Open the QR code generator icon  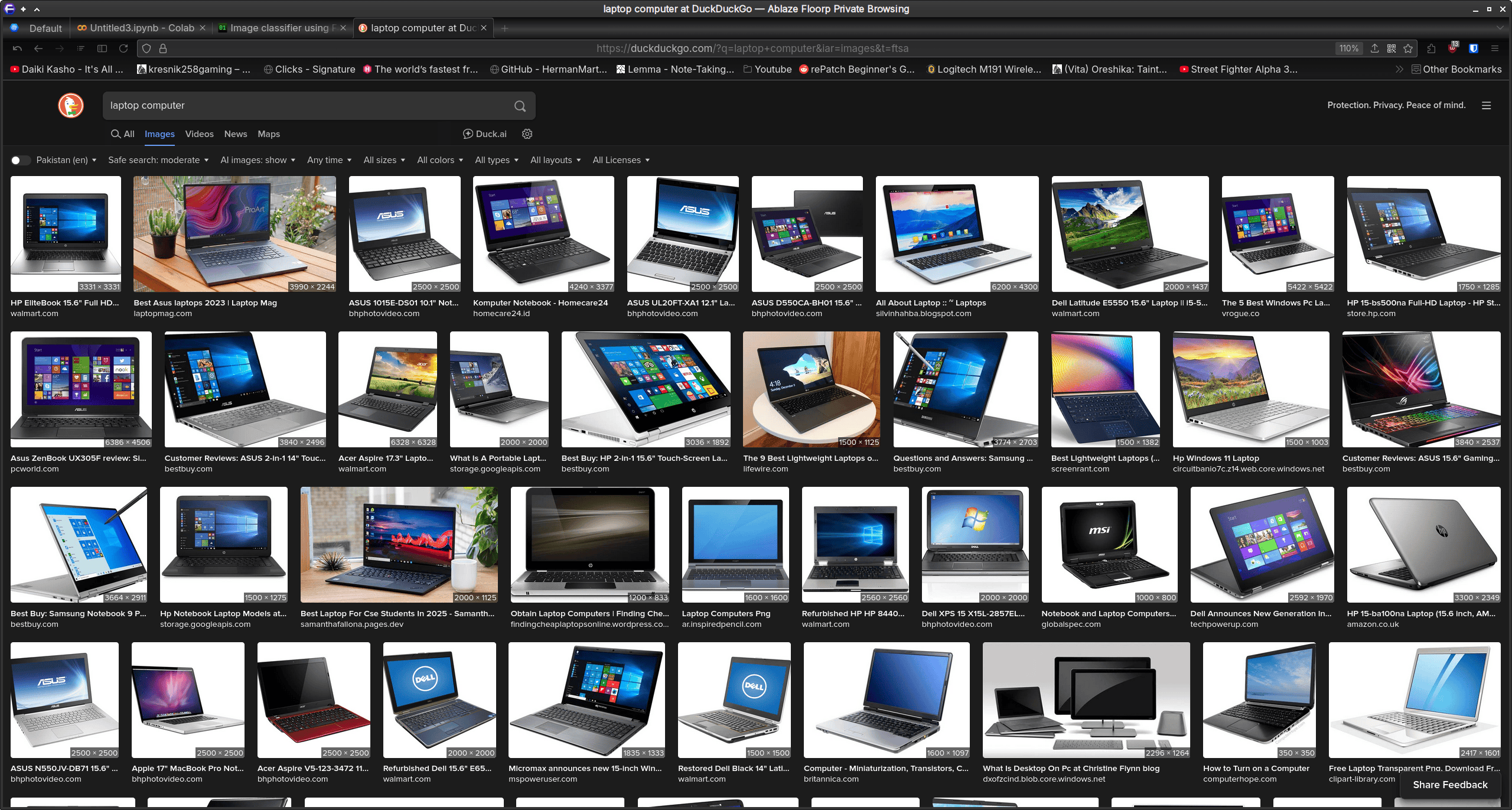pos(1392,48)
